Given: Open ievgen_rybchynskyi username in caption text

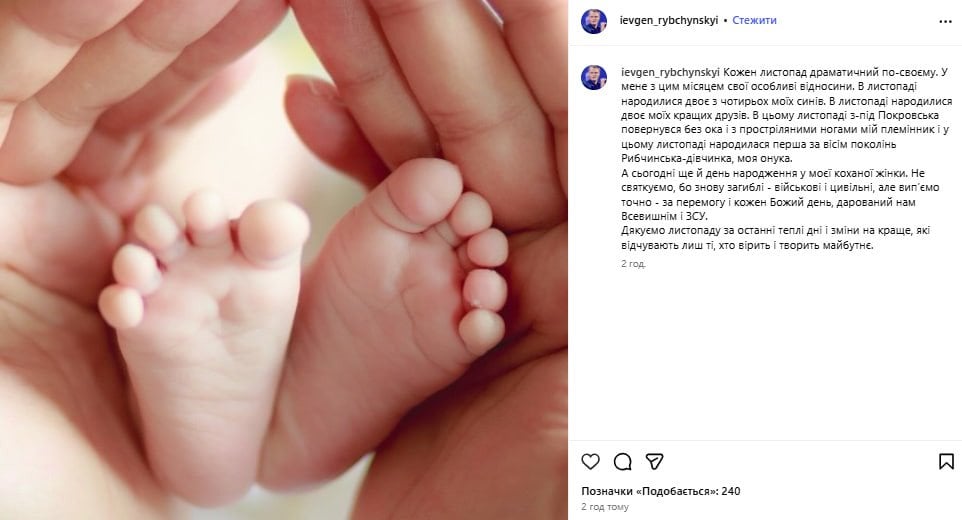Looking at the screenshot, I should [x=670, y=72].
